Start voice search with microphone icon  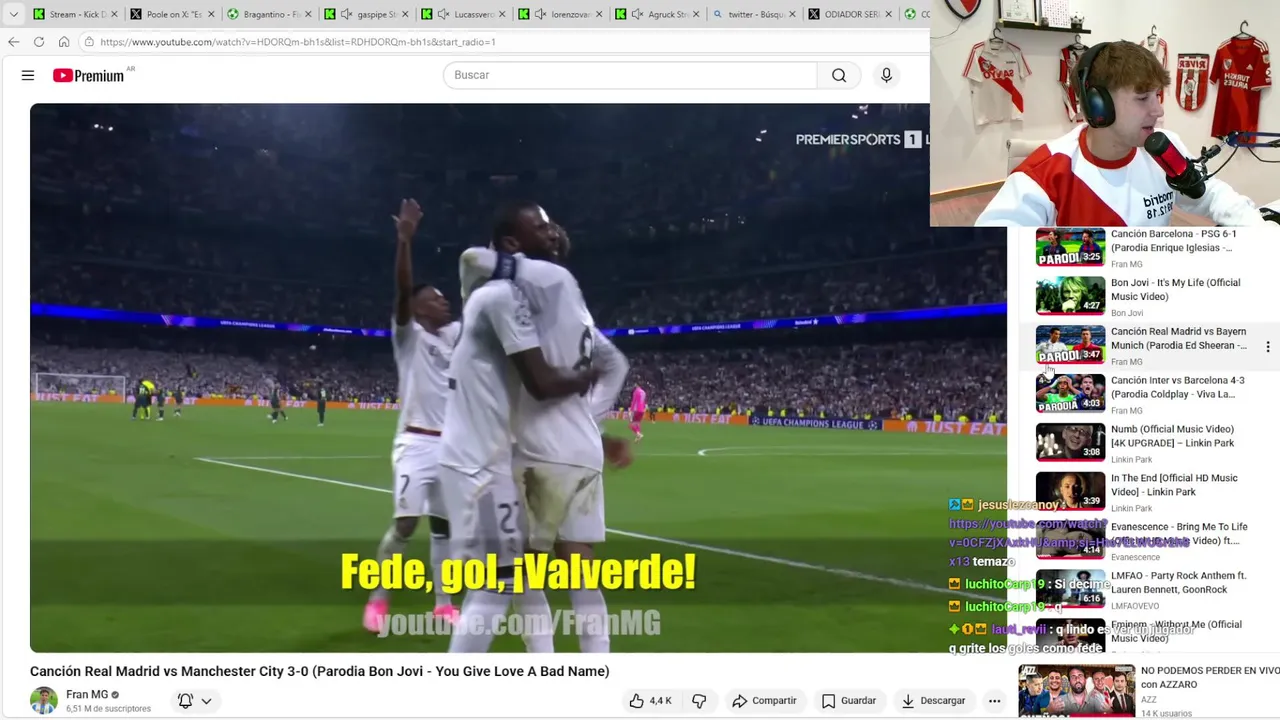click(886, 75)
